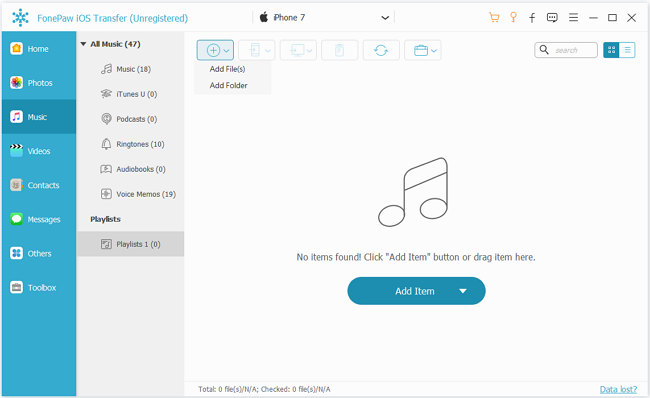Select Ringtones (10) category
This screenshot has height=398, width=650.
pos(130,144)
